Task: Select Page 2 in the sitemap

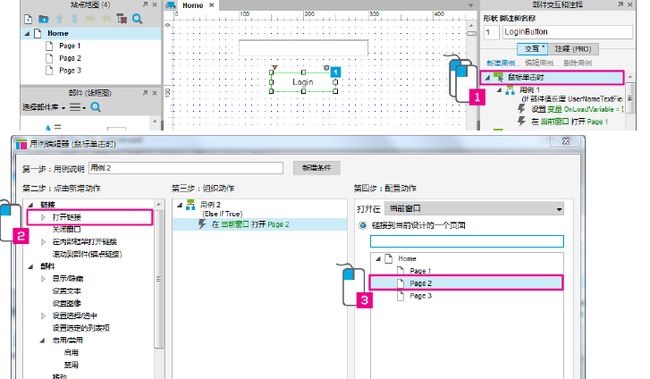Action: (x=70, y=58)
